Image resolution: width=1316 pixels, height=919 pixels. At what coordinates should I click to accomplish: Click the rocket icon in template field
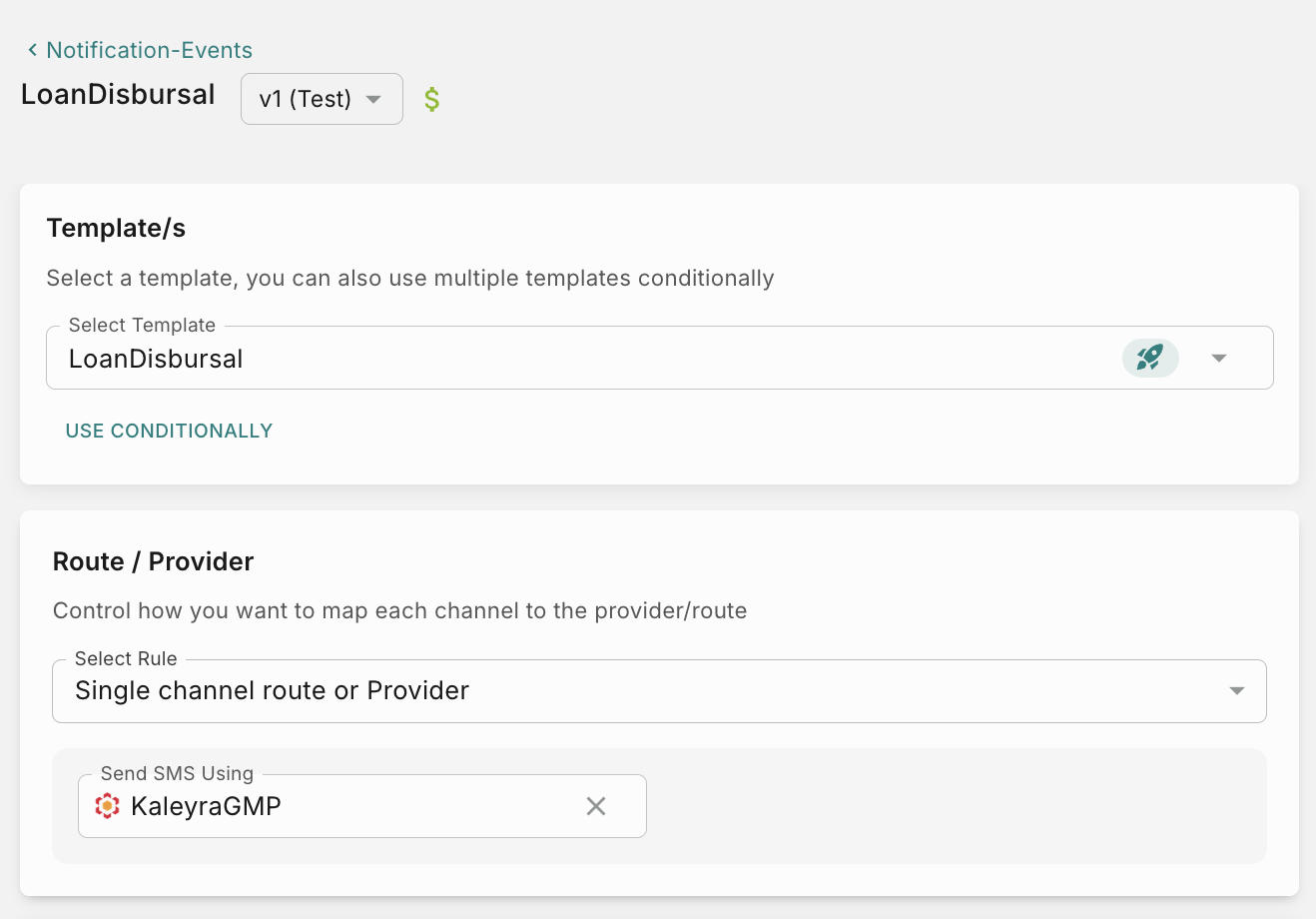point(1150,358)
